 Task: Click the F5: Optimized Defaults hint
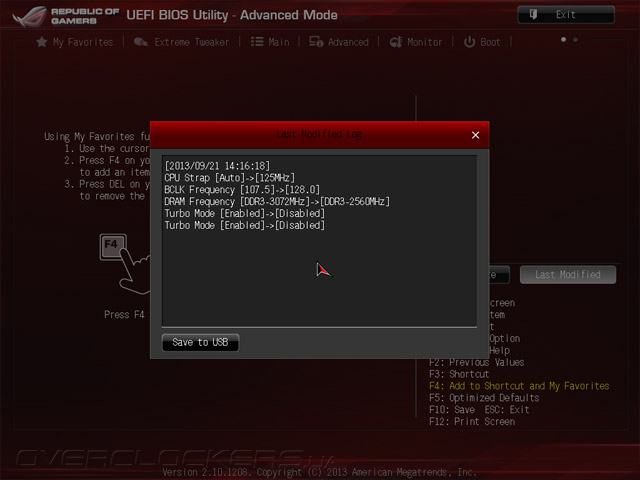click(484, 398)
